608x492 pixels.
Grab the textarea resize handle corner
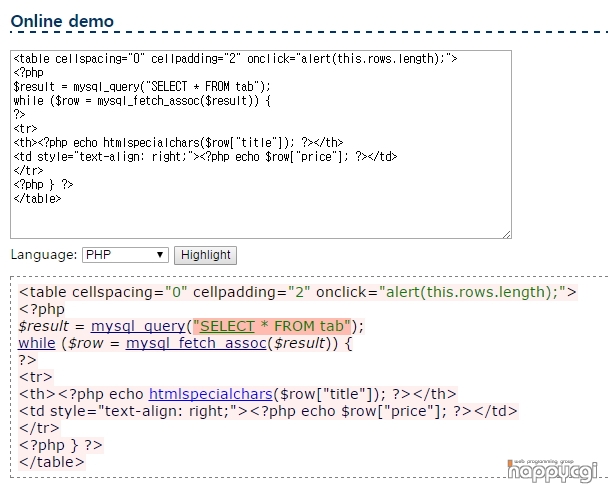pos(506,234)
